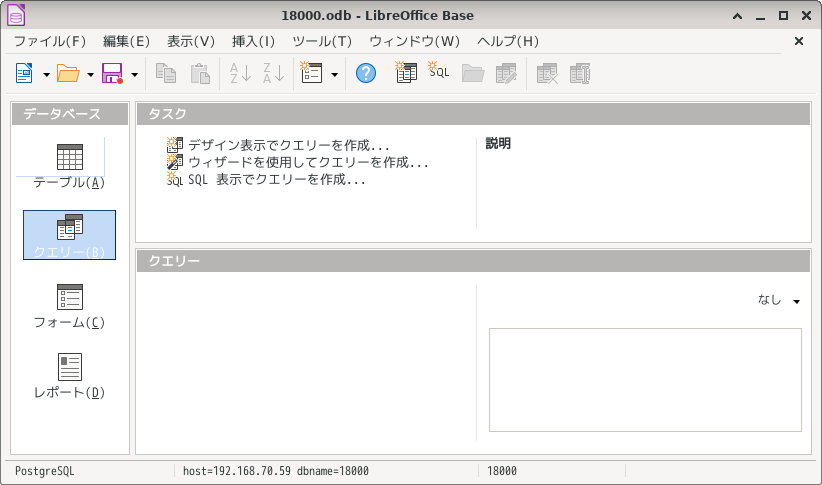Click the PostgreSQL status bar entry
The height and width of the screenshot is (485, 822).
[45, 471]
